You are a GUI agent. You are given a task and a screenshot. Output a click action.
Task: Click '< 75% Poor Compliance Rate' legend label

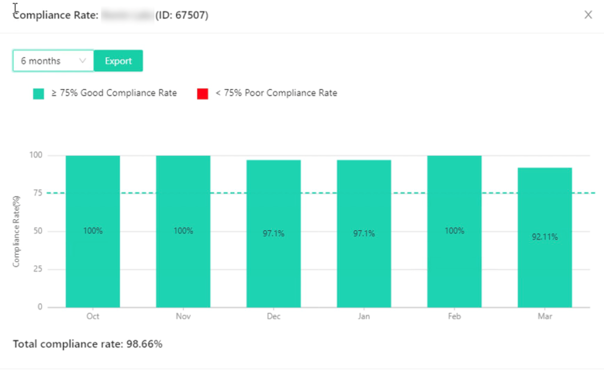click(x=276, y=93)
